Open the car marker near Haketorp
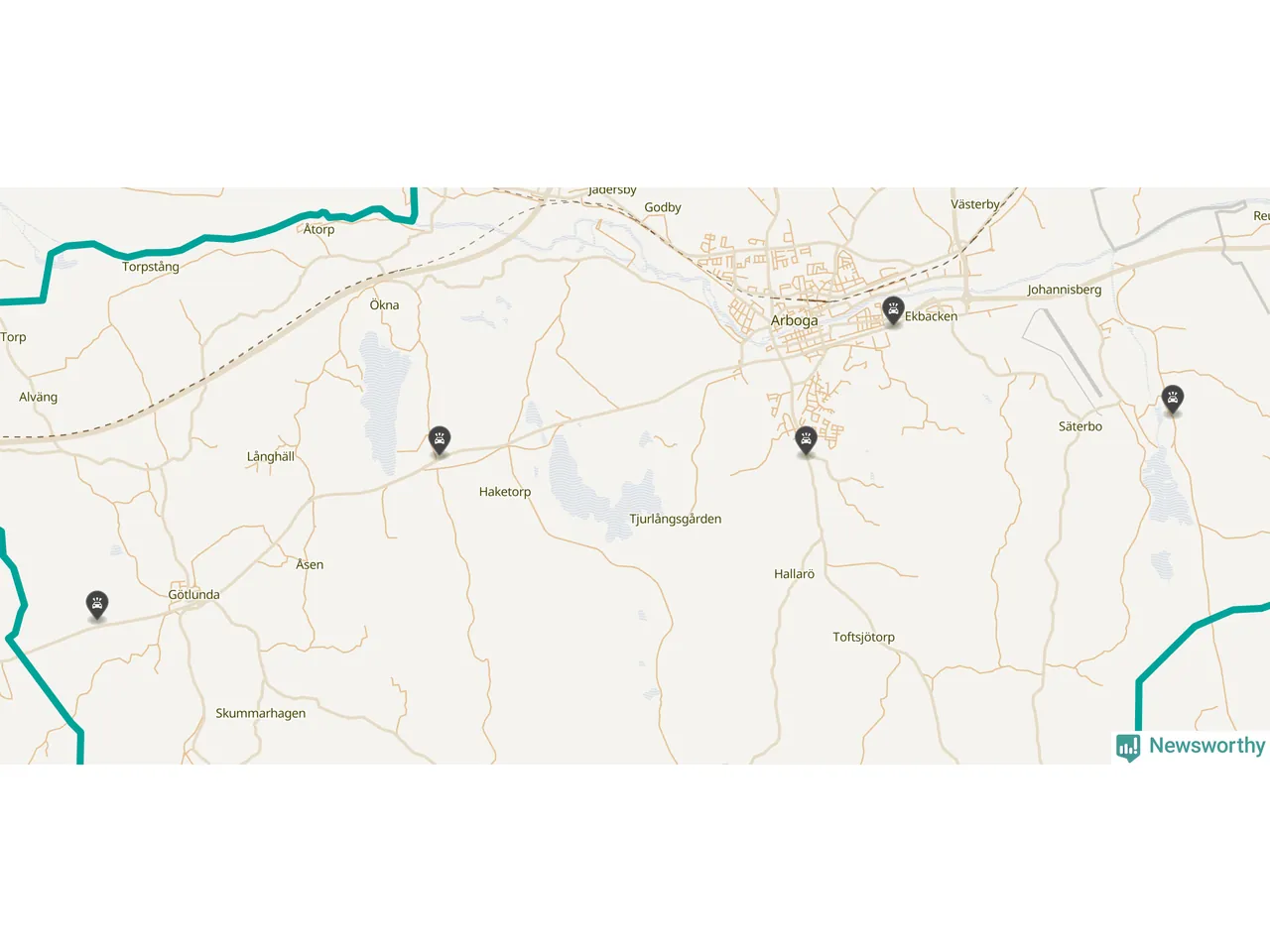This screenshot has height=952, width=1270. [440, 440]
